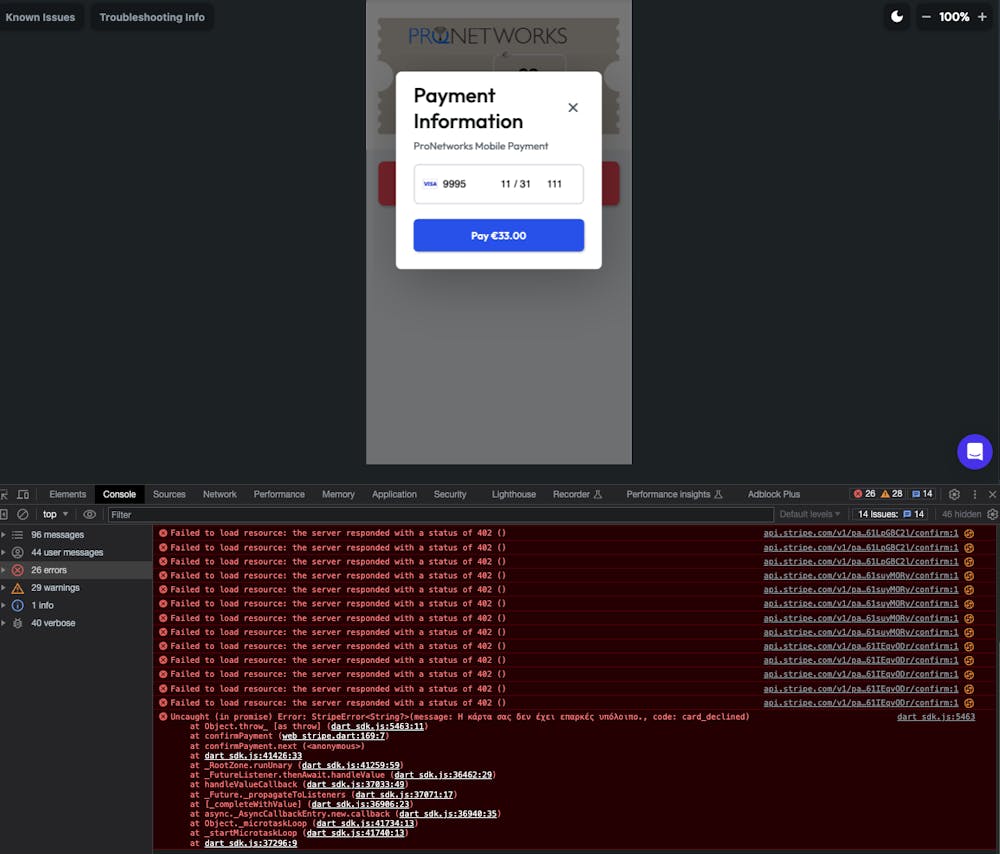Open the Performance insights tab
Viewport: 1000px width, 854px height.
(x=674, y=494)
